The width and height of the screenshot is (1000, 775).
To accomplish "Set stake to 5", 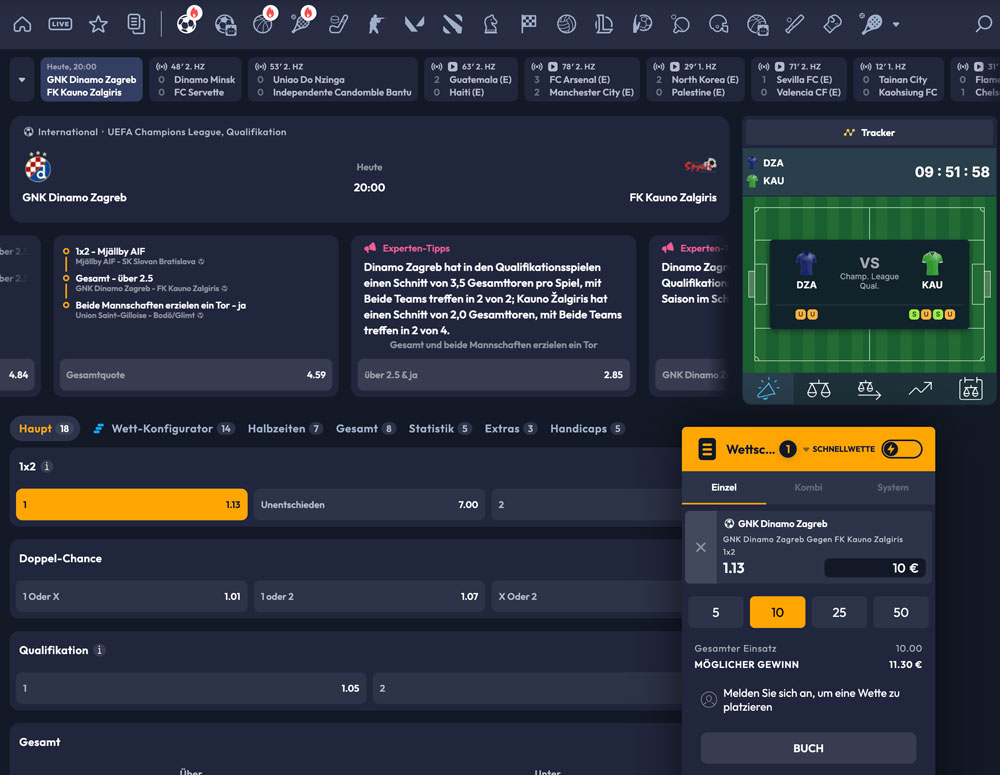I will pyautogui.click(x=716, y=612).
